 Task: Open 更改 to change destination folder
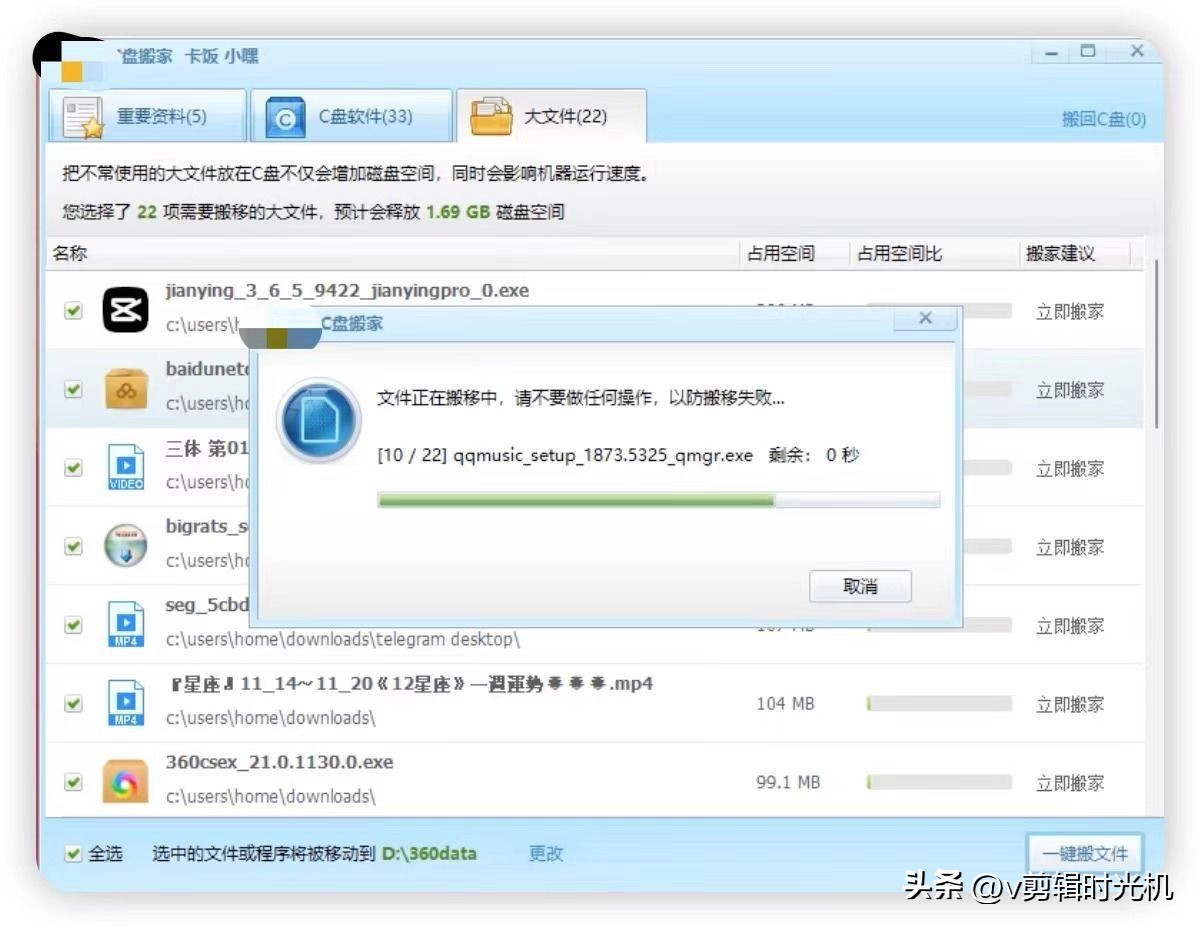544,853
